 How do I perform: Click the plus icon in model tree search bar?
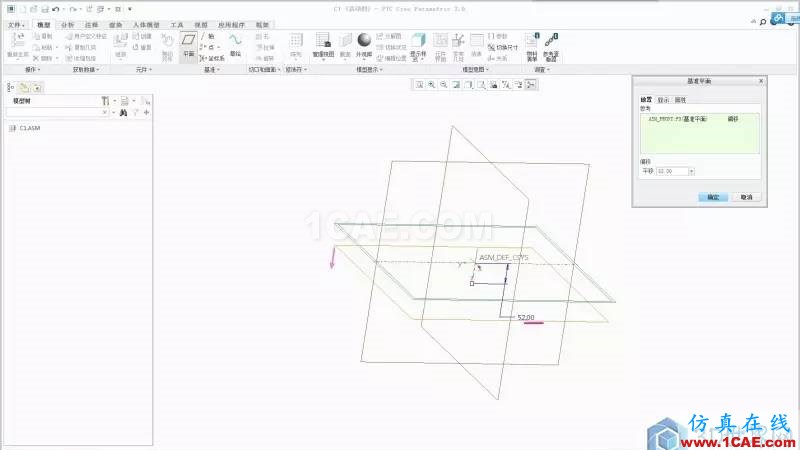click(x=146, y=112)
